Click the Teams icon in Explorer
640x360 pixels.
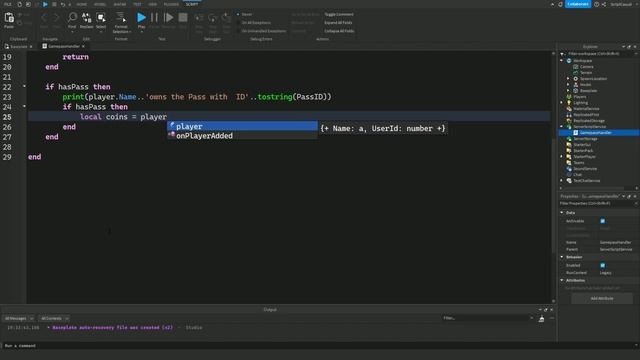(x=569, y=162)
